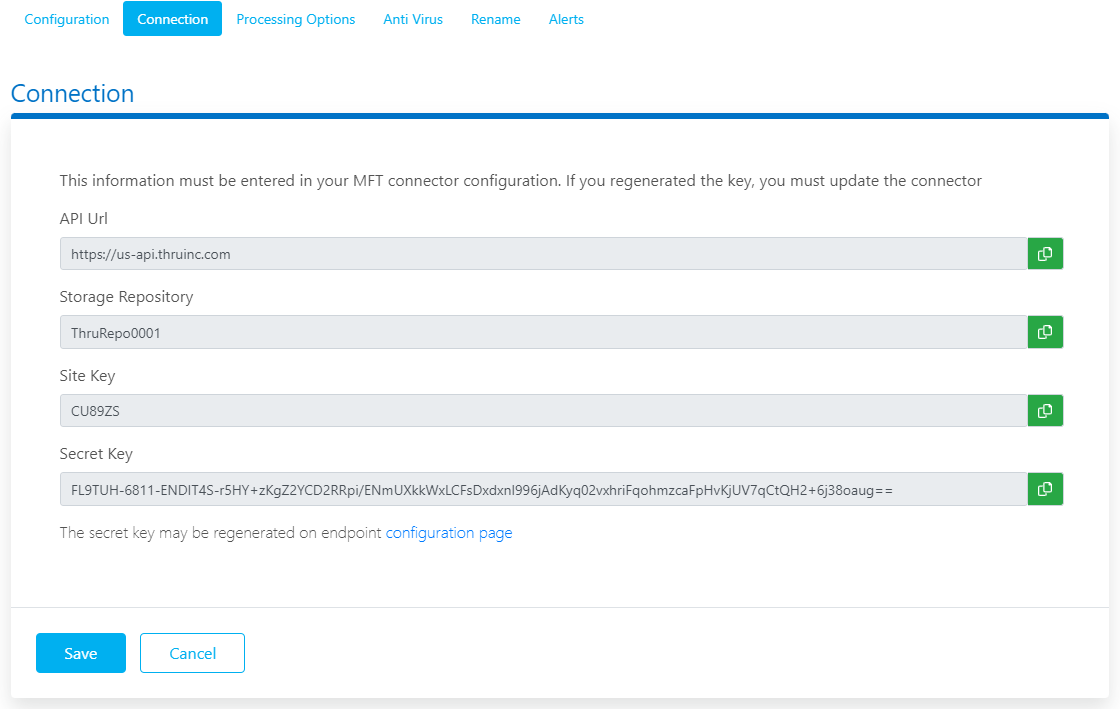Click the Secret Key label

click(x=96, y=453)
